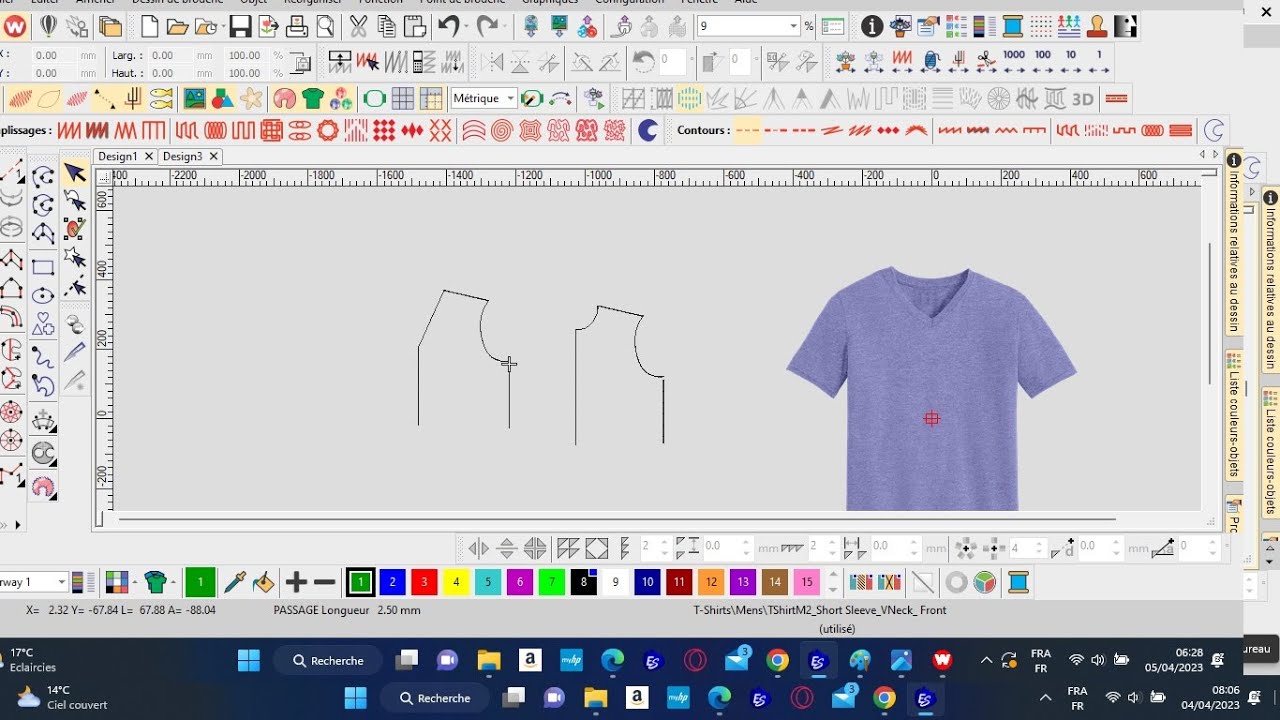The width and height of the screenshot is (1280, 720).
Task: Close the Design3 tab
Action: pos(214,156)
